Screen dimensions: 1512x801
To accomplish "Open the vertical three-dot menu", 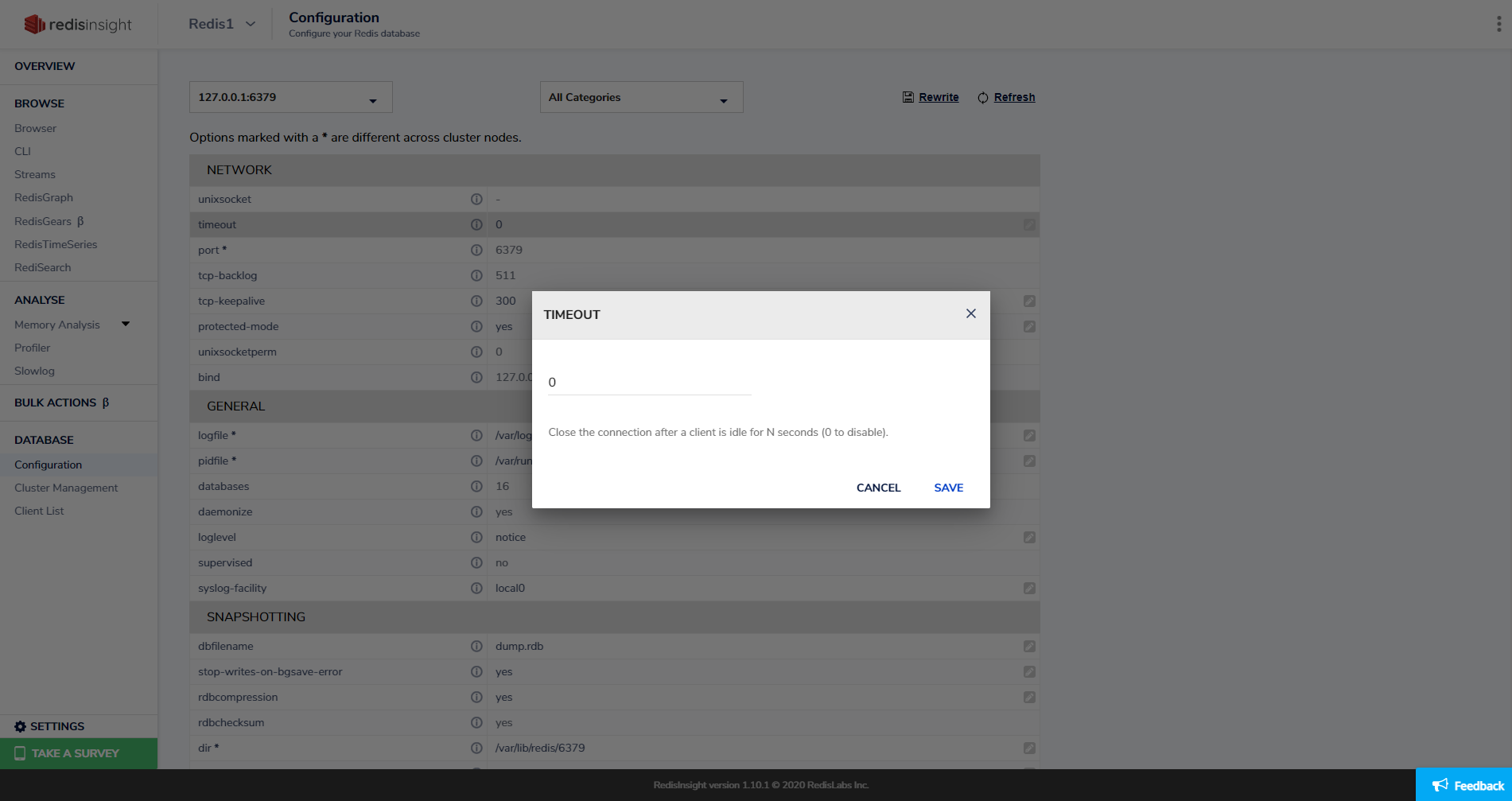I will (x=1498, y=24).
